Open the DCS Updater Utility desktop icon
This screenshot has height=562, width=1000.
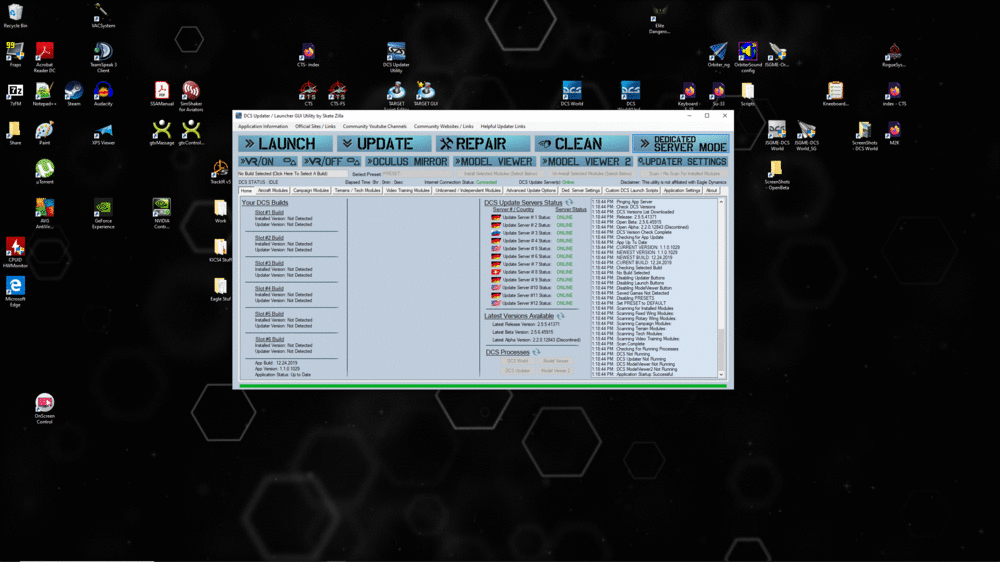pyautogui.click(x=396, y=57)
